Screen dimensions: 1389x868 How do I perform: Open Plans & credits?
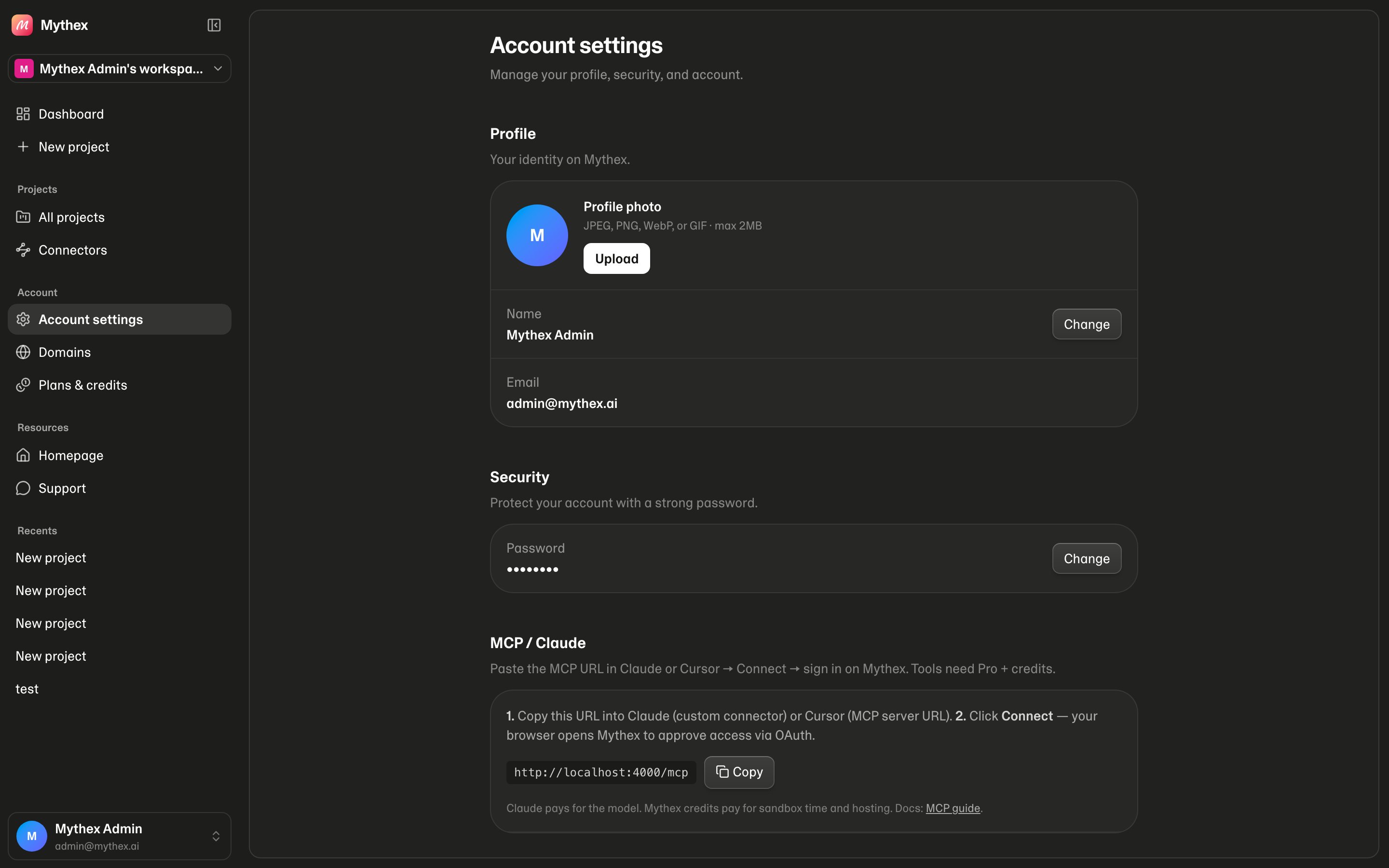click(120, 385)
